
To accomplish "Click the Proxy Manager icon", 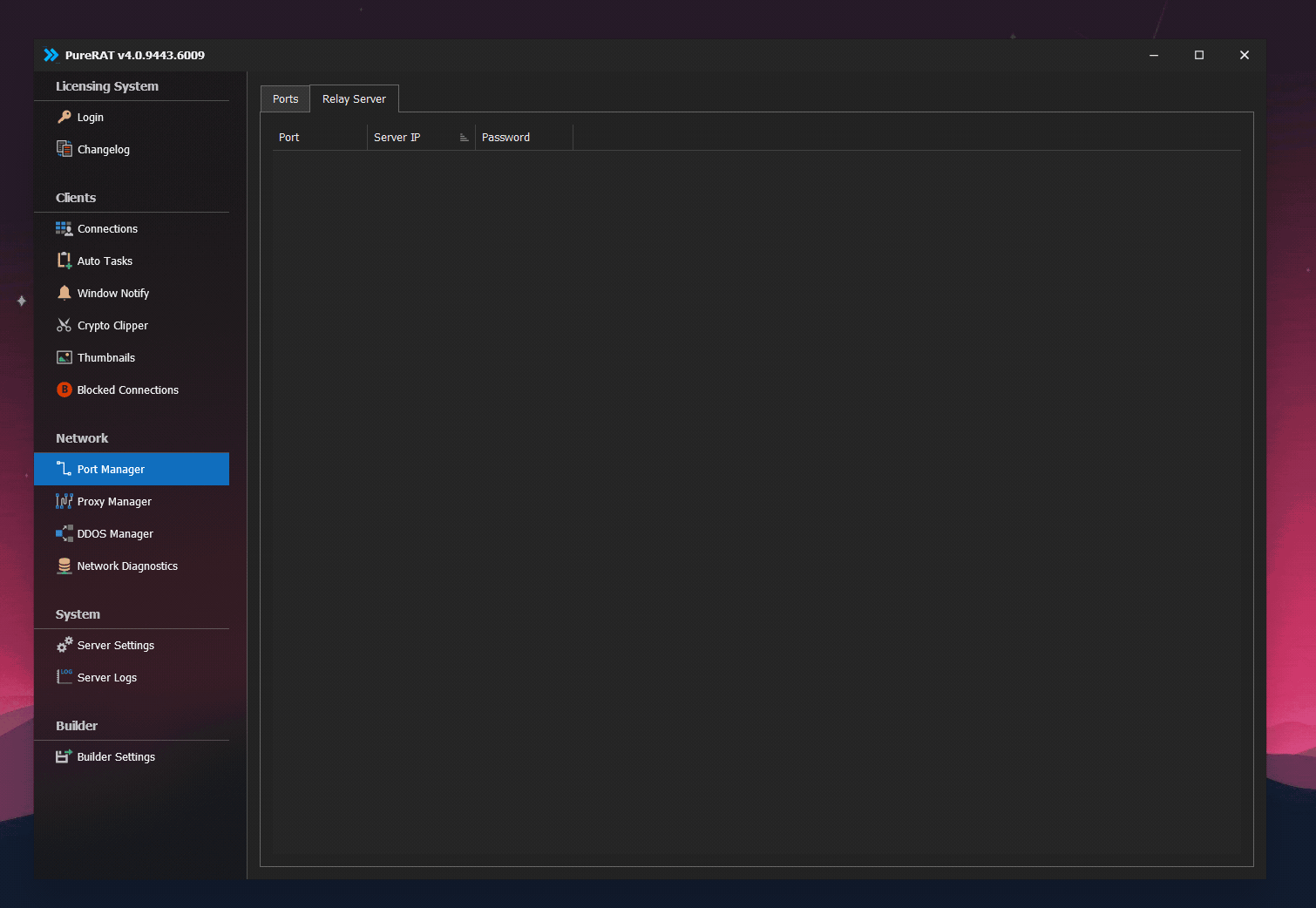I will point(64,501).
